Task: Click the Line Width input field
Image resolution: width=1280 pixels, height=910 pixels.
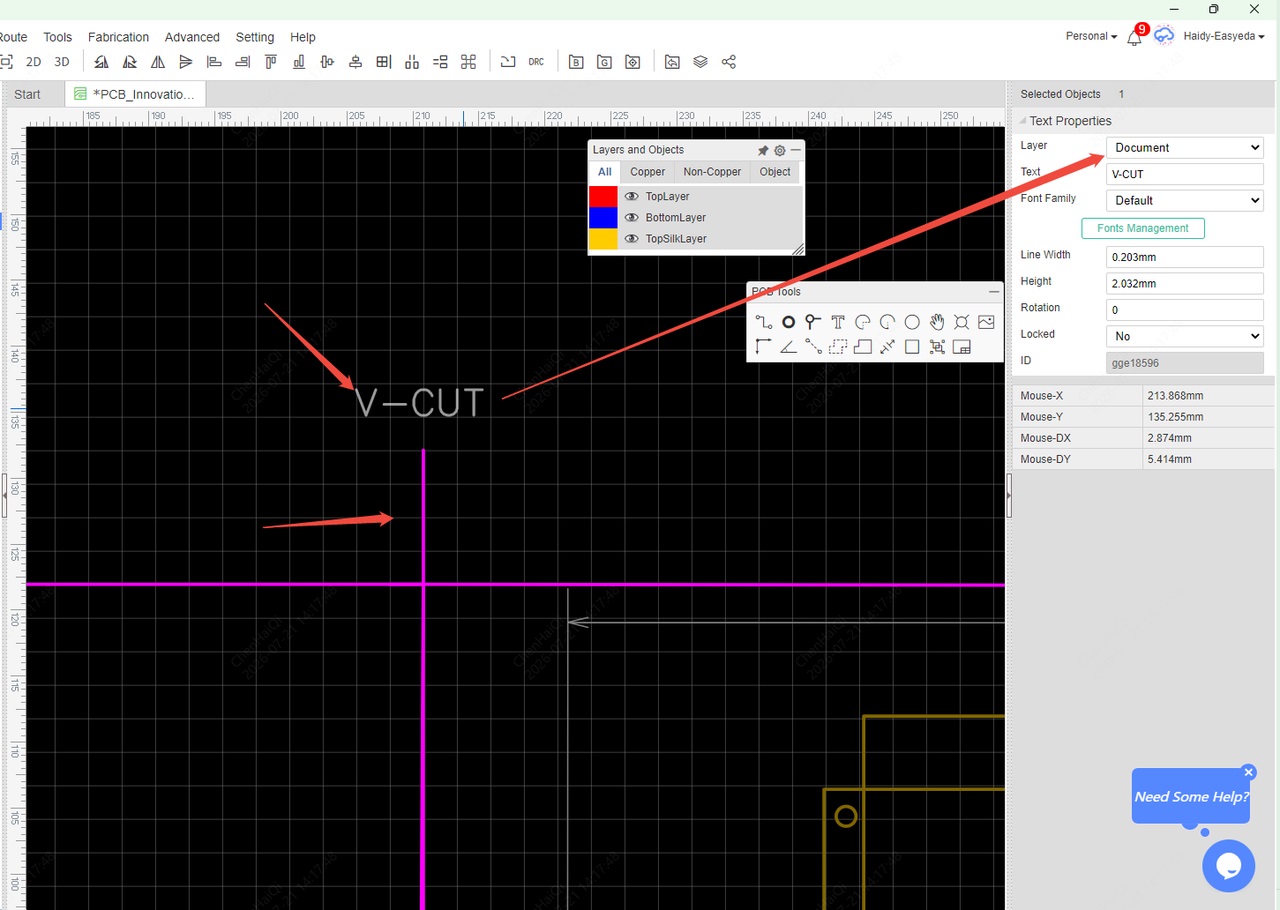Action: pyautogui.click(x=1185, y=257)
